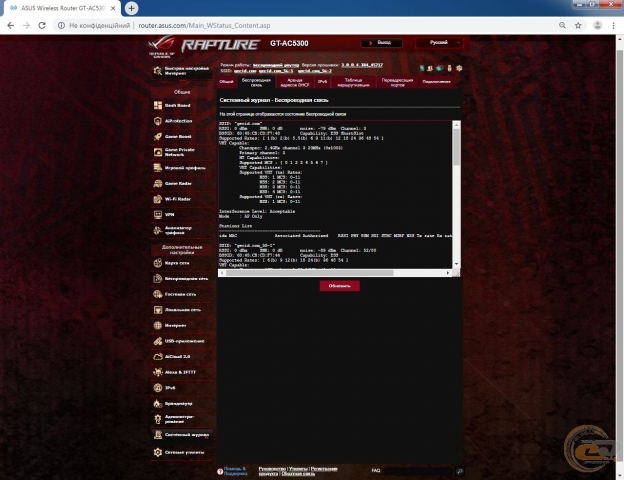Screen dimensions: 624x480
Task: Switch to the Аренда адресов DHCP tab
Action: coord(294,82)
